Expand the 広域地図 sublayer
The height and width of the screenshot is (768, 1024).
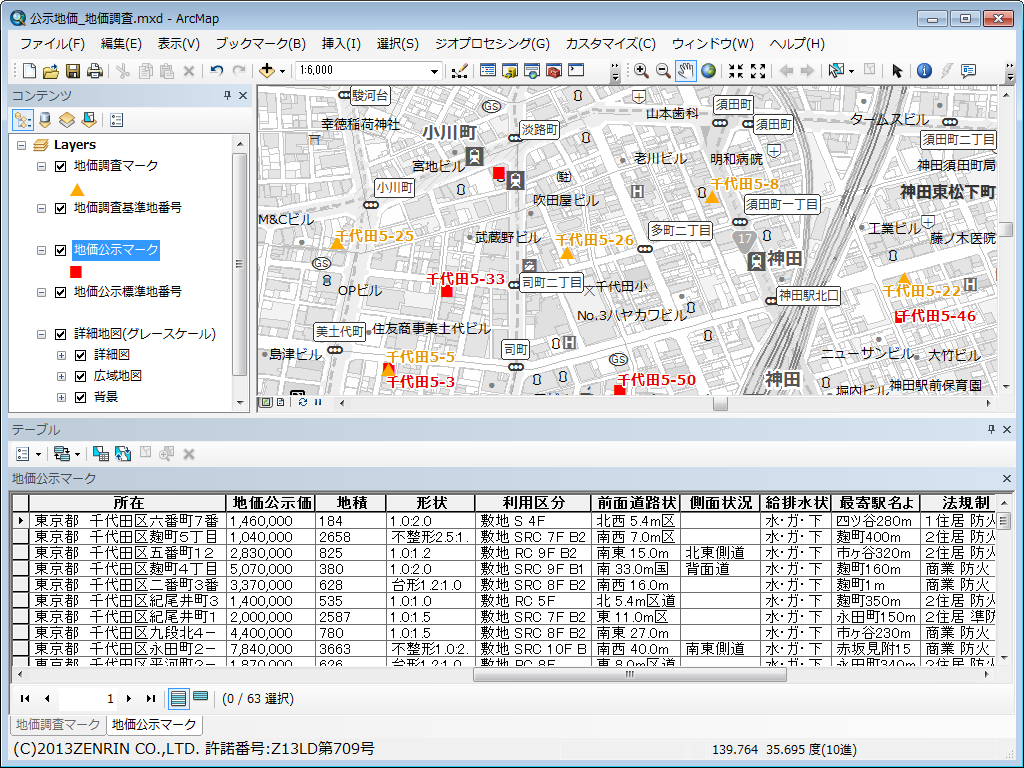pyautogui.click(x=61, y=376)
